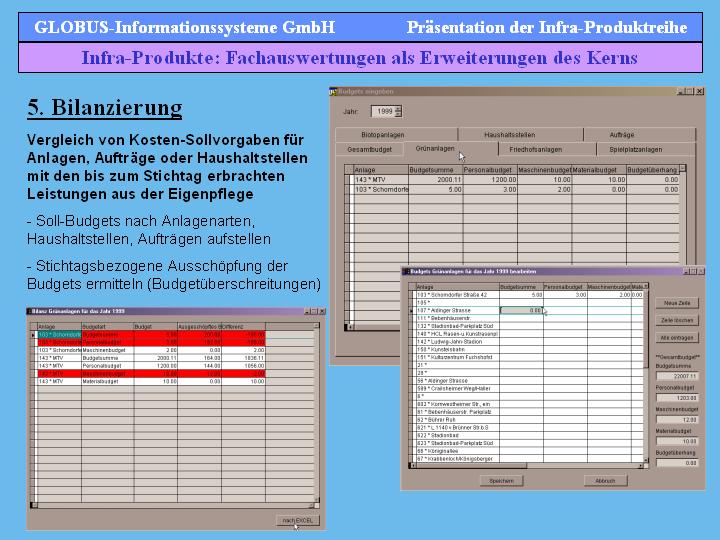Image resolution: width=720 pixels, height=540 pixels.
Task: Open the Friedhofsanlagen tab
Action: tap(536, 149)
